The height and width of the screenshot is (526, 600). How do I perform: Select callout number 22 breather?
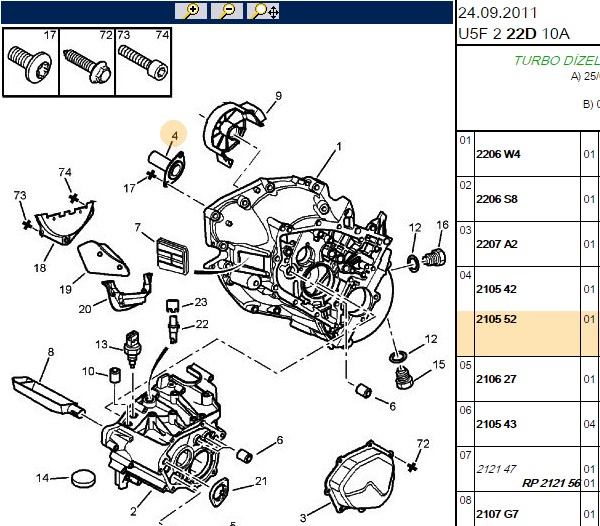click(202, 324)
